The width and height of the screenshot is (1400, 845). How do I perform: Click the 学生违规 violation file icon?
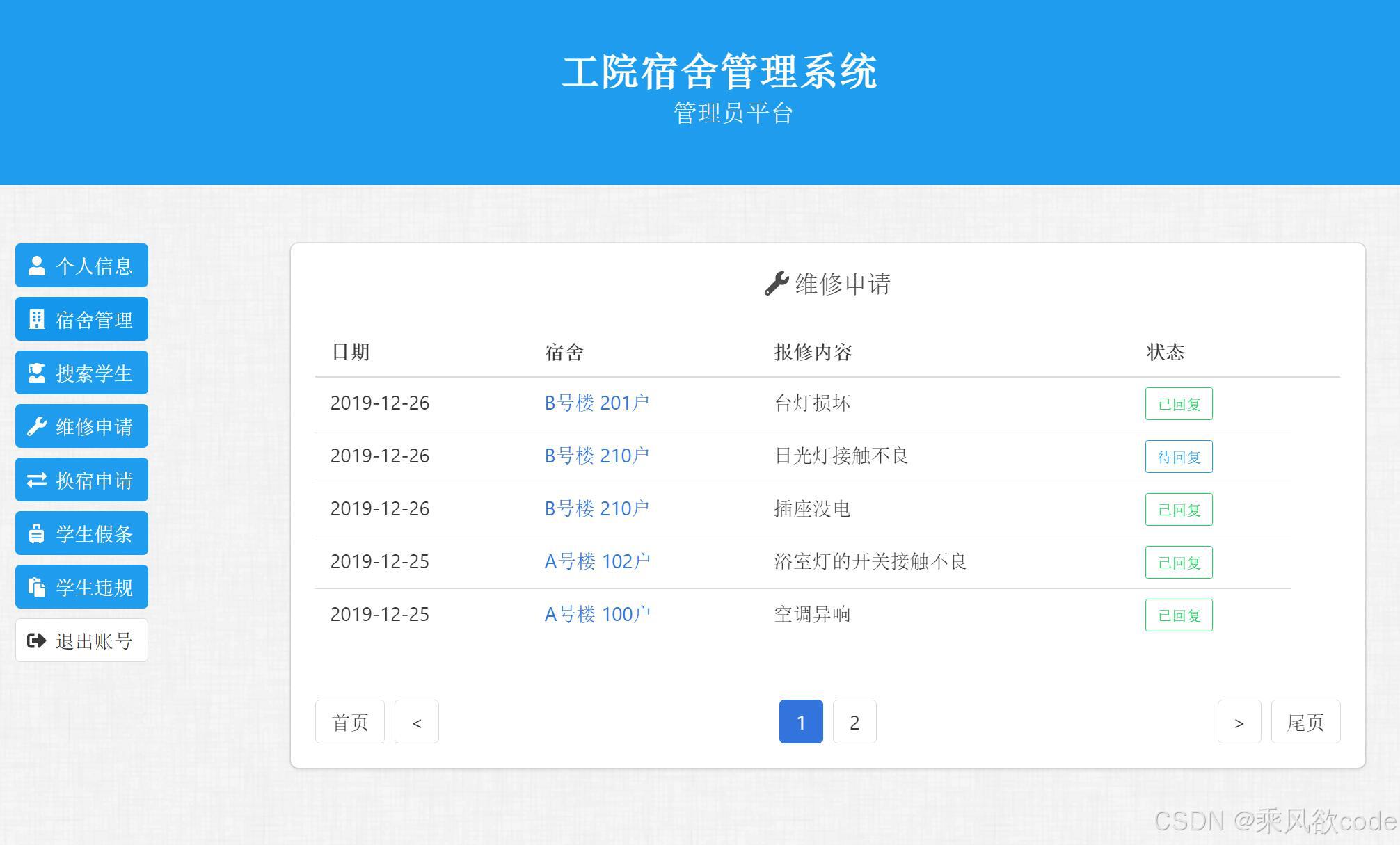(x=36, y=586)
